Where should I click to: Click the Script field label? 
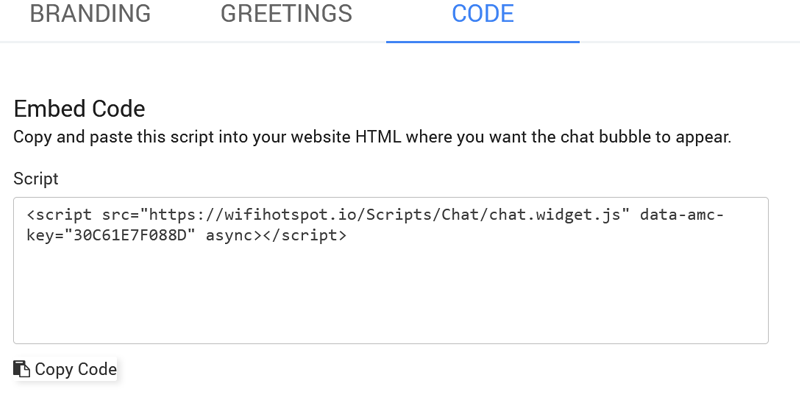point(36,178)
